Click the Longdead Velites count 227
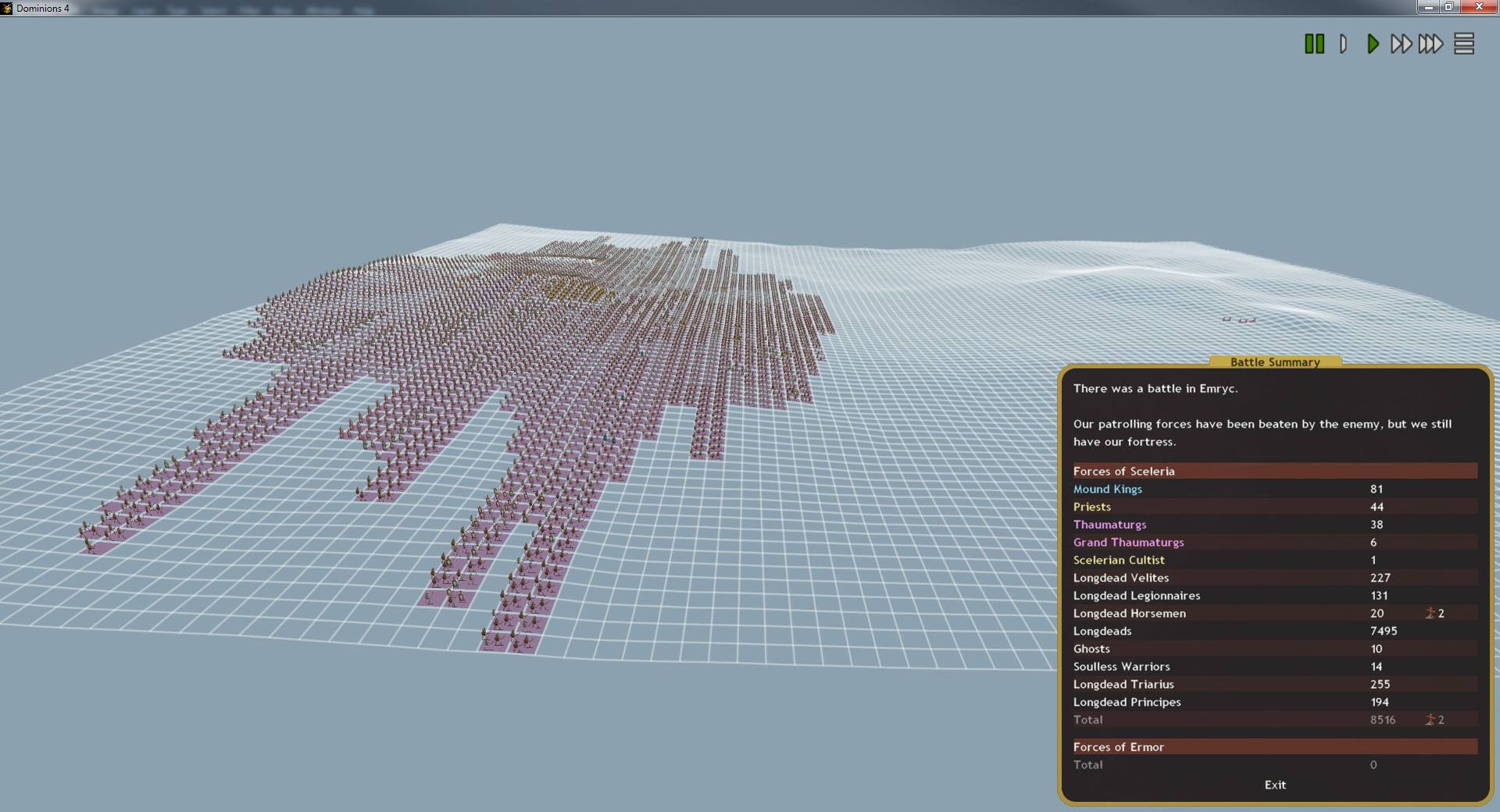The height and width of the screenshot is (812, 1500). tap(1380, 578)
